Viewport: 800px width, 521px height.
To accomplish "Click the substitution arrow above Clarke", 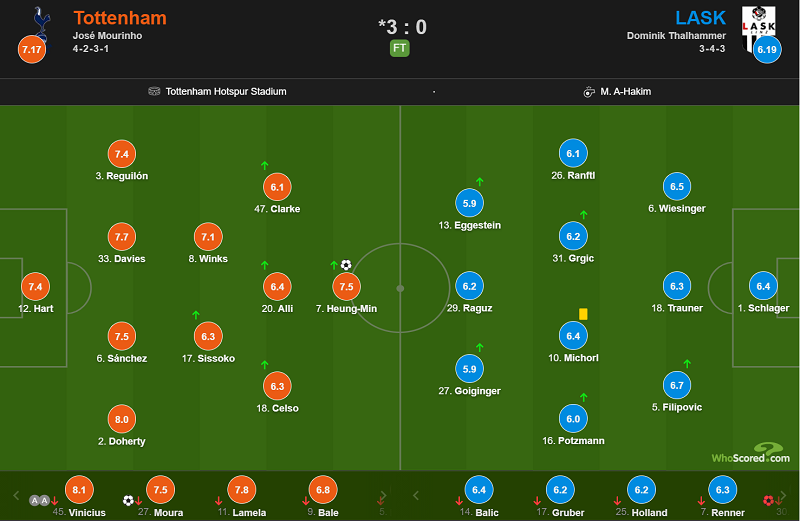I will (265, 165).
